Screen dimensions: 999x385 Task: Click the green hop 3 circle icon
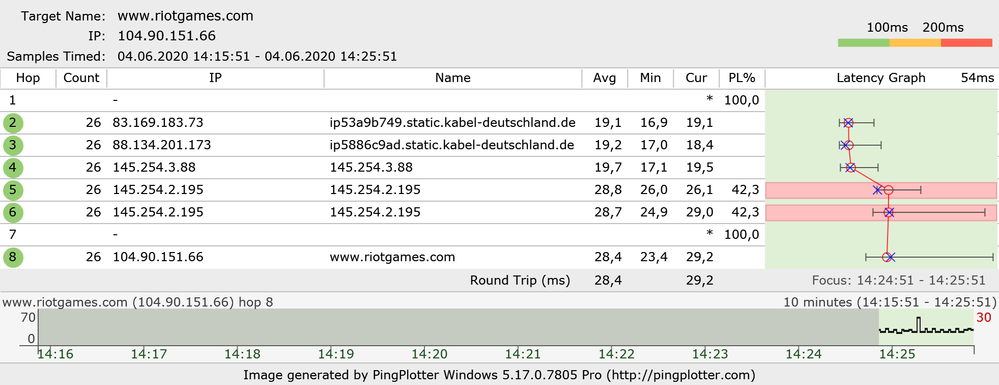(13, 145)
